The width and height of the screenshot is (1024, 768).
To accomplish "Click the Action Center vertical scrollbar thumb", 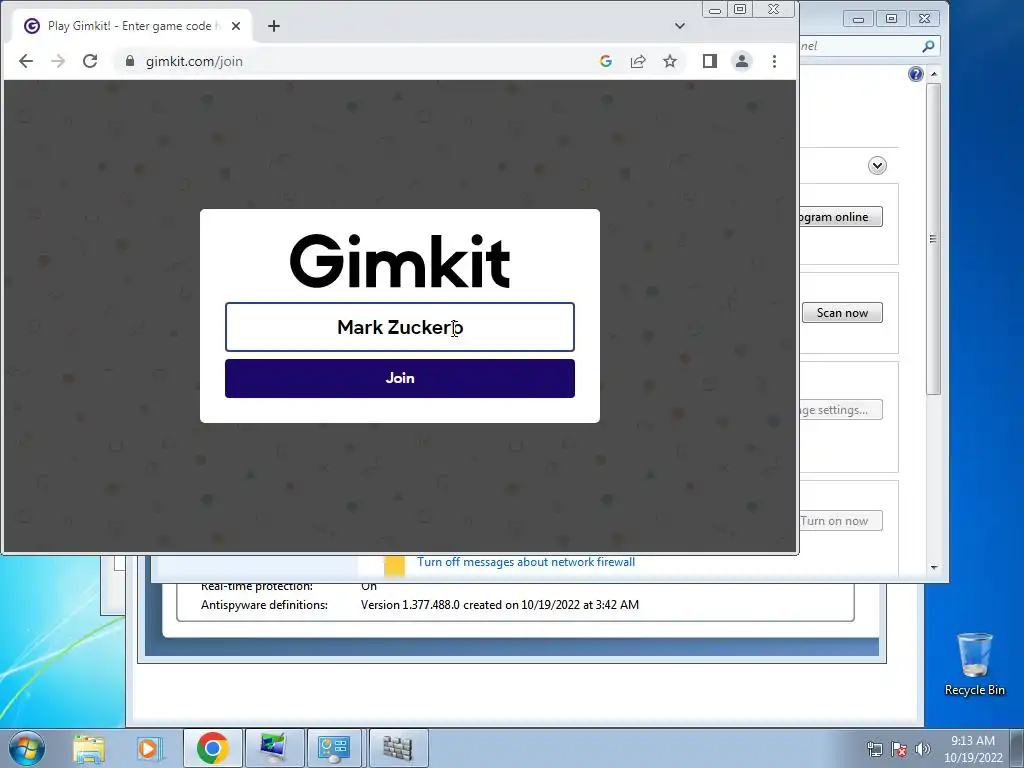I will click(x=934, y=238).
